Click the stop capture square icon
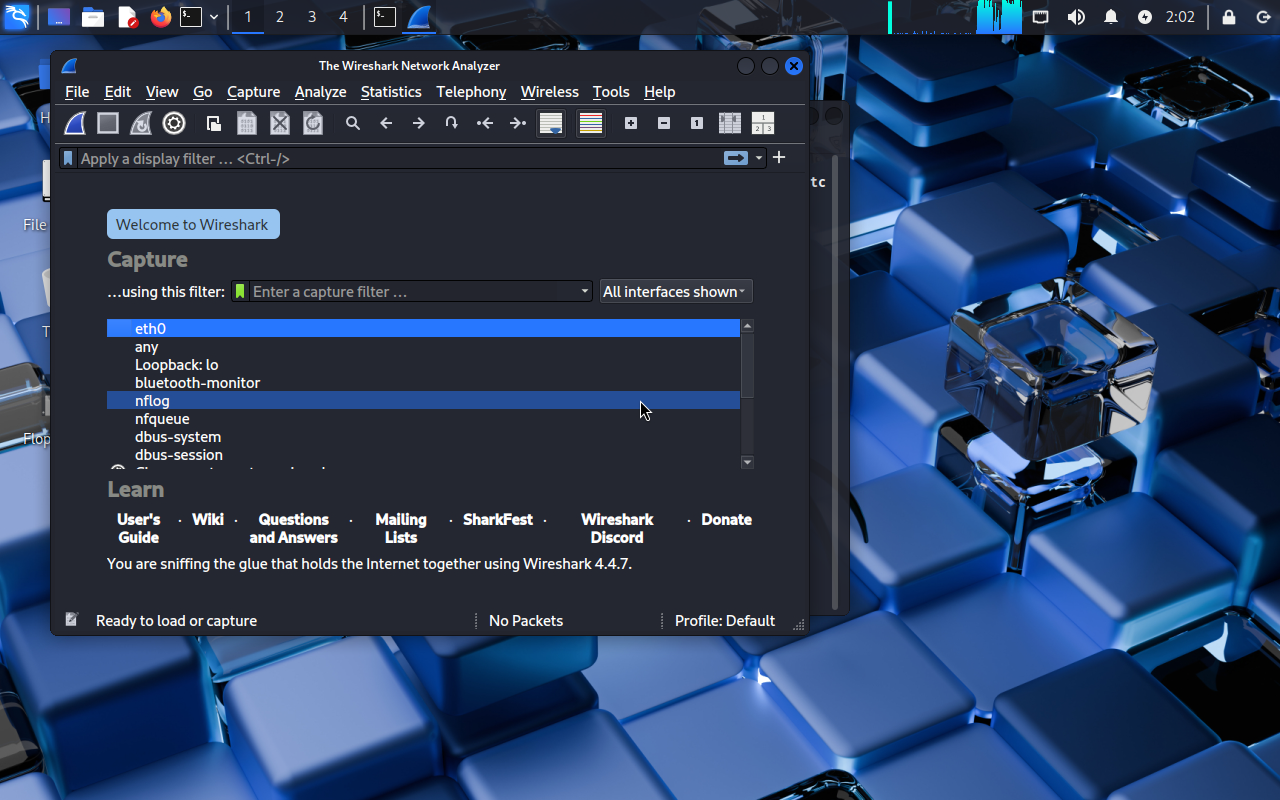 click(x=108, y=123)
